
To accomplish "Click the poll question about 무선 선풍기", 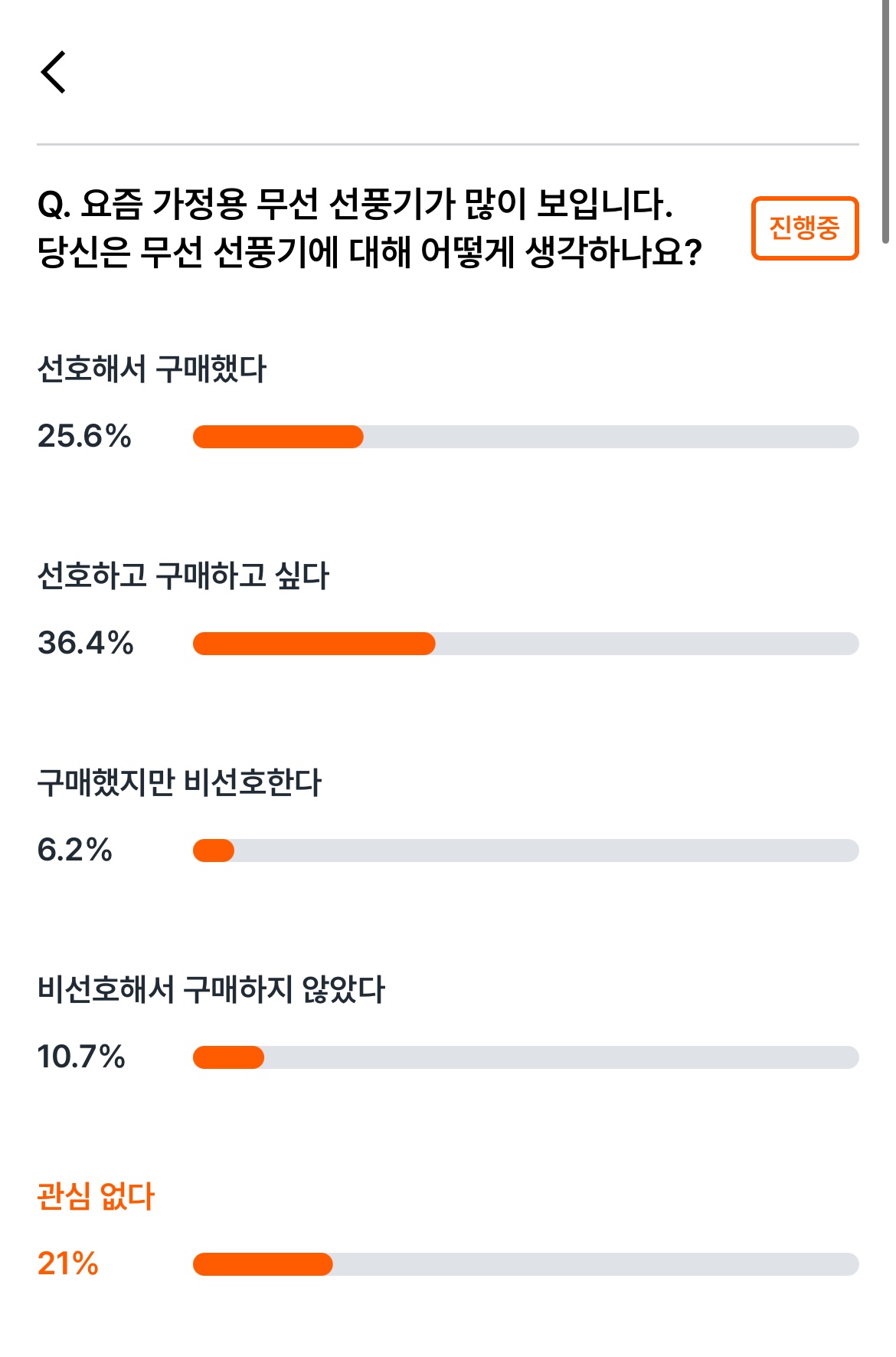I will pos(369,228).
